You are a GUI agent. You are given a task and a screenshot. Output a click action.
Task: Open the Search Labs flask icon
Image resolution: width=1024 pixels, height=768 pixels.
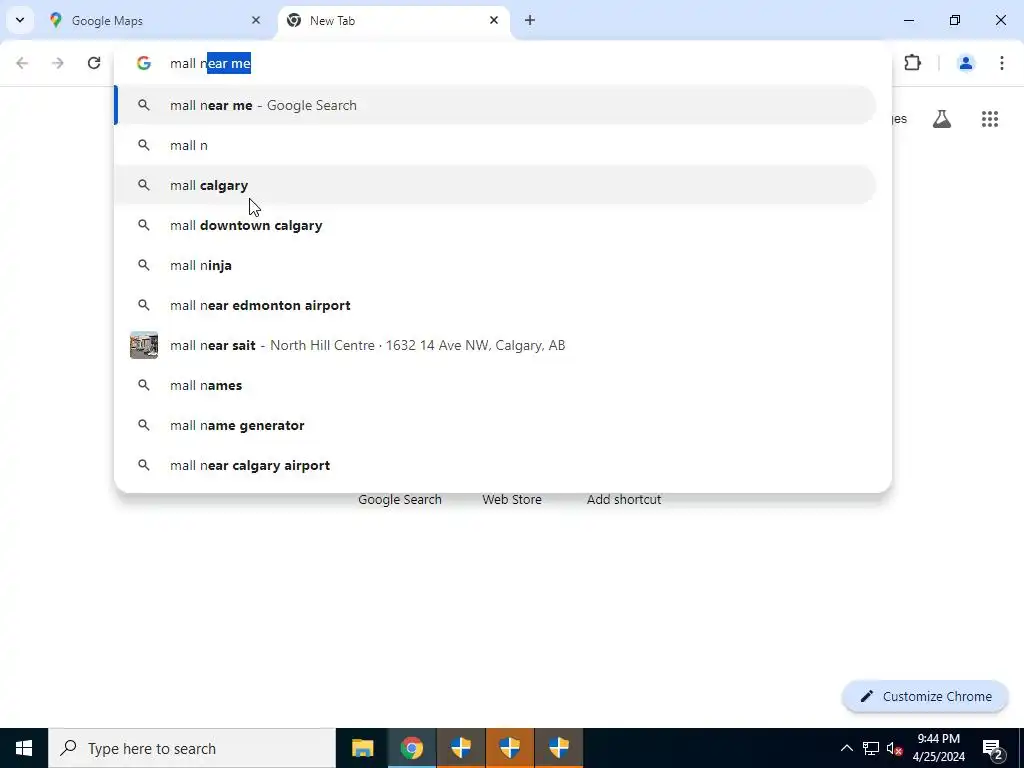(942, 119)
